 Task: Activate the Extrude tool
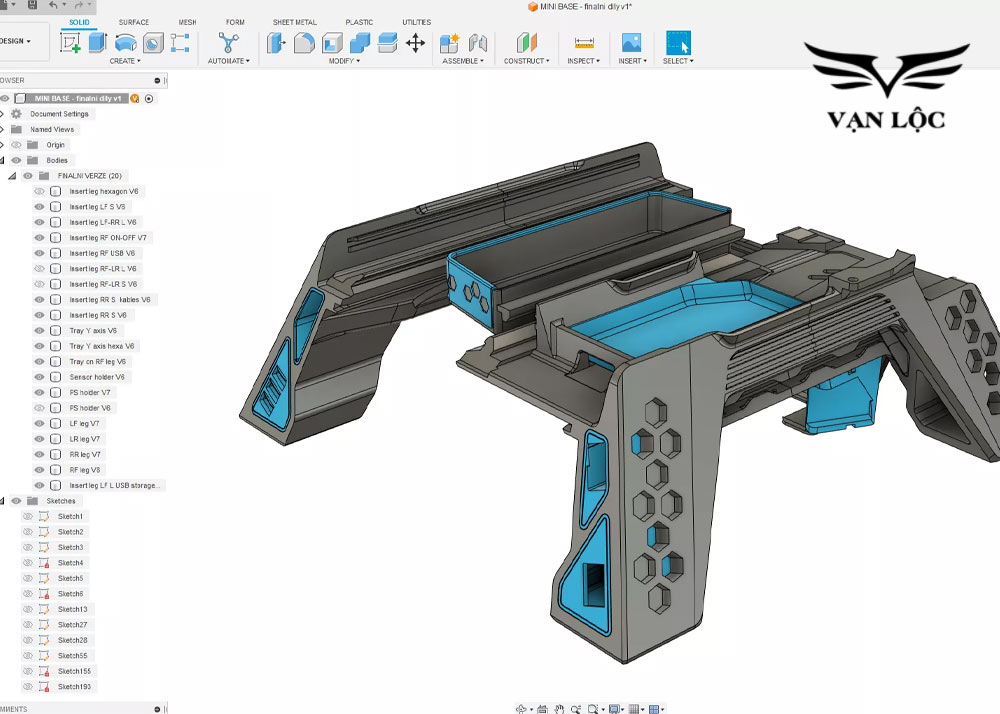(96, 42)
